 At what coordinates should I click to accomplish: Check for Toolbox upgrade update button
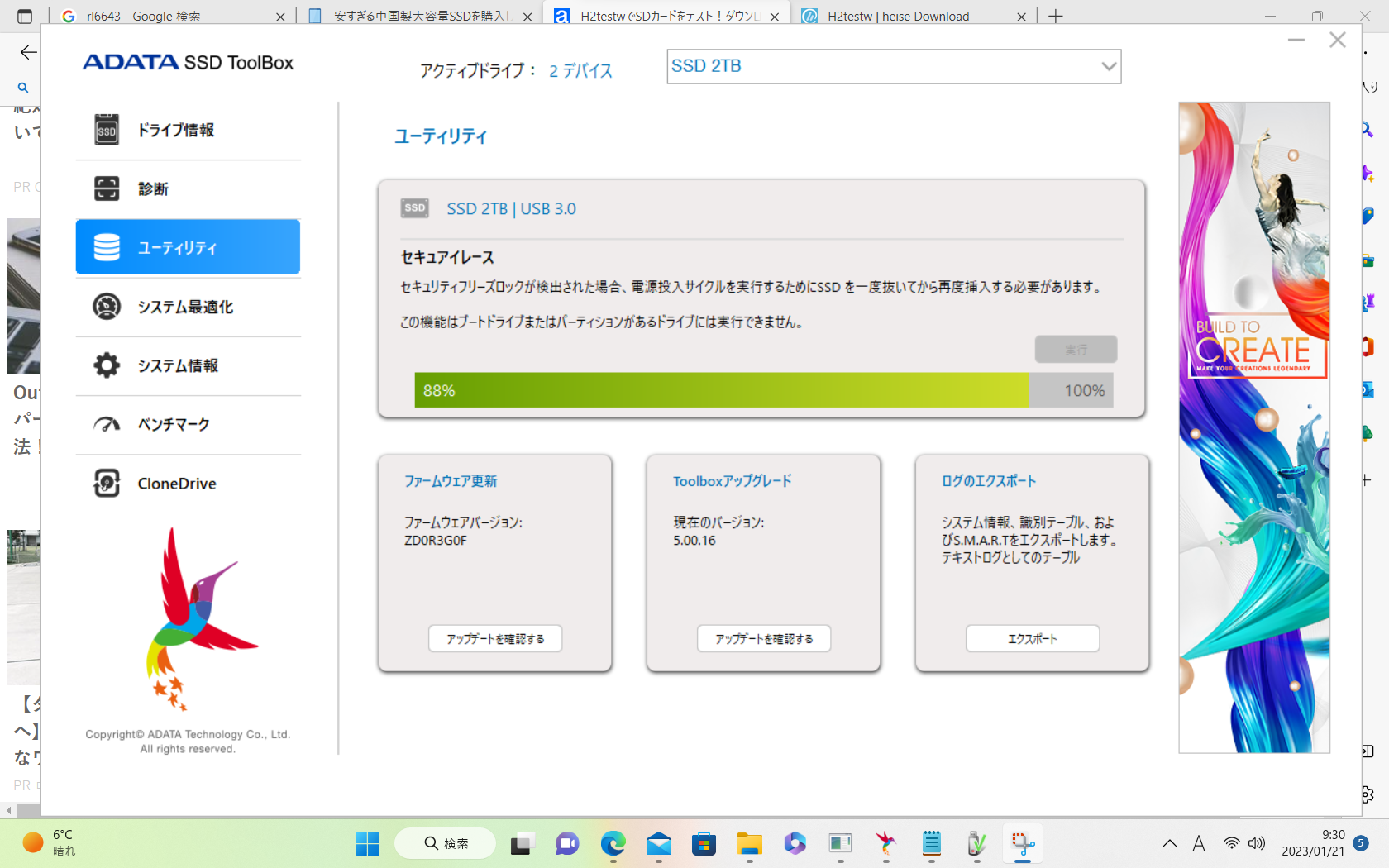point(764,638)
